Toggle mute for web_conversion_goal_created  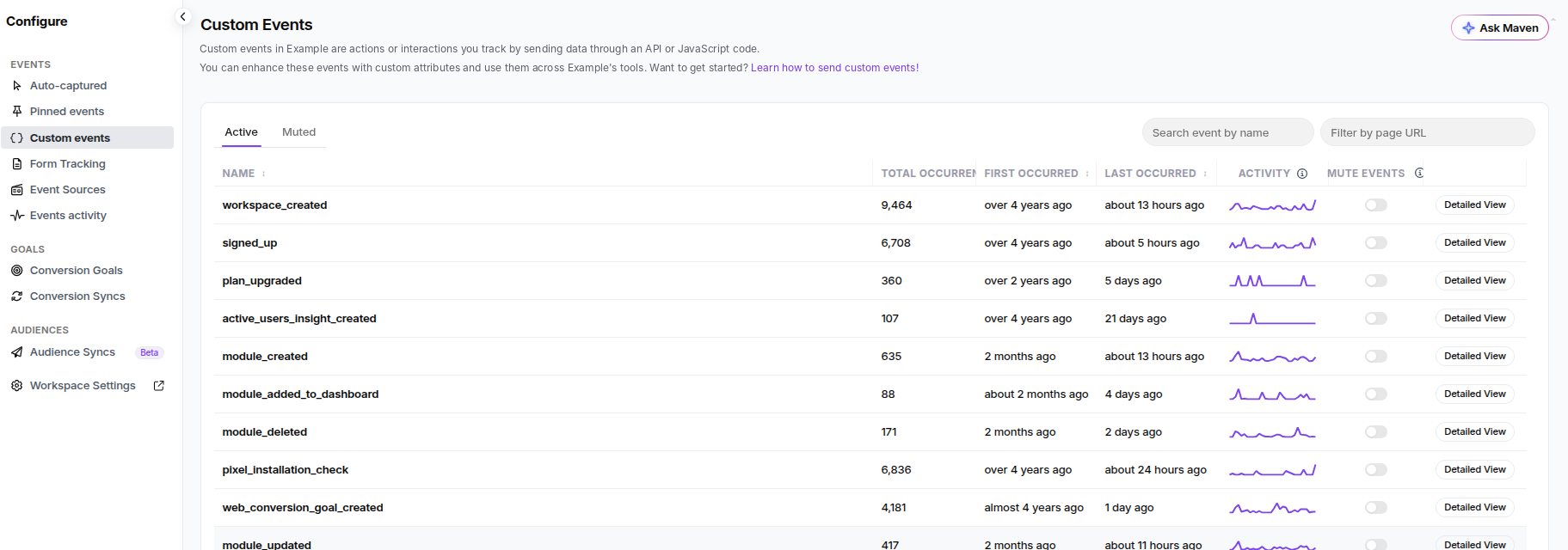point(1376,508)
